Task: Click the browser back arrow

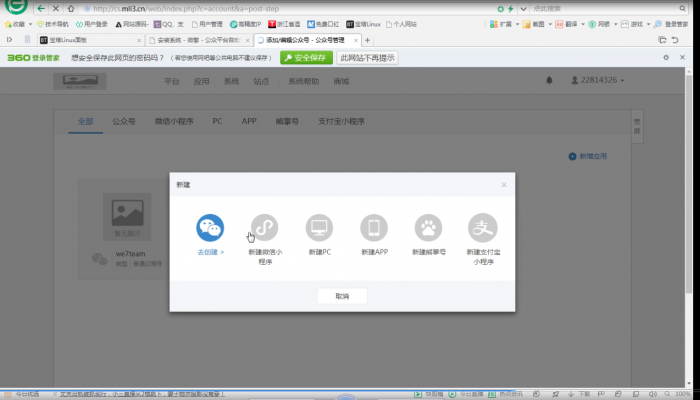Action: click(41, 8)
